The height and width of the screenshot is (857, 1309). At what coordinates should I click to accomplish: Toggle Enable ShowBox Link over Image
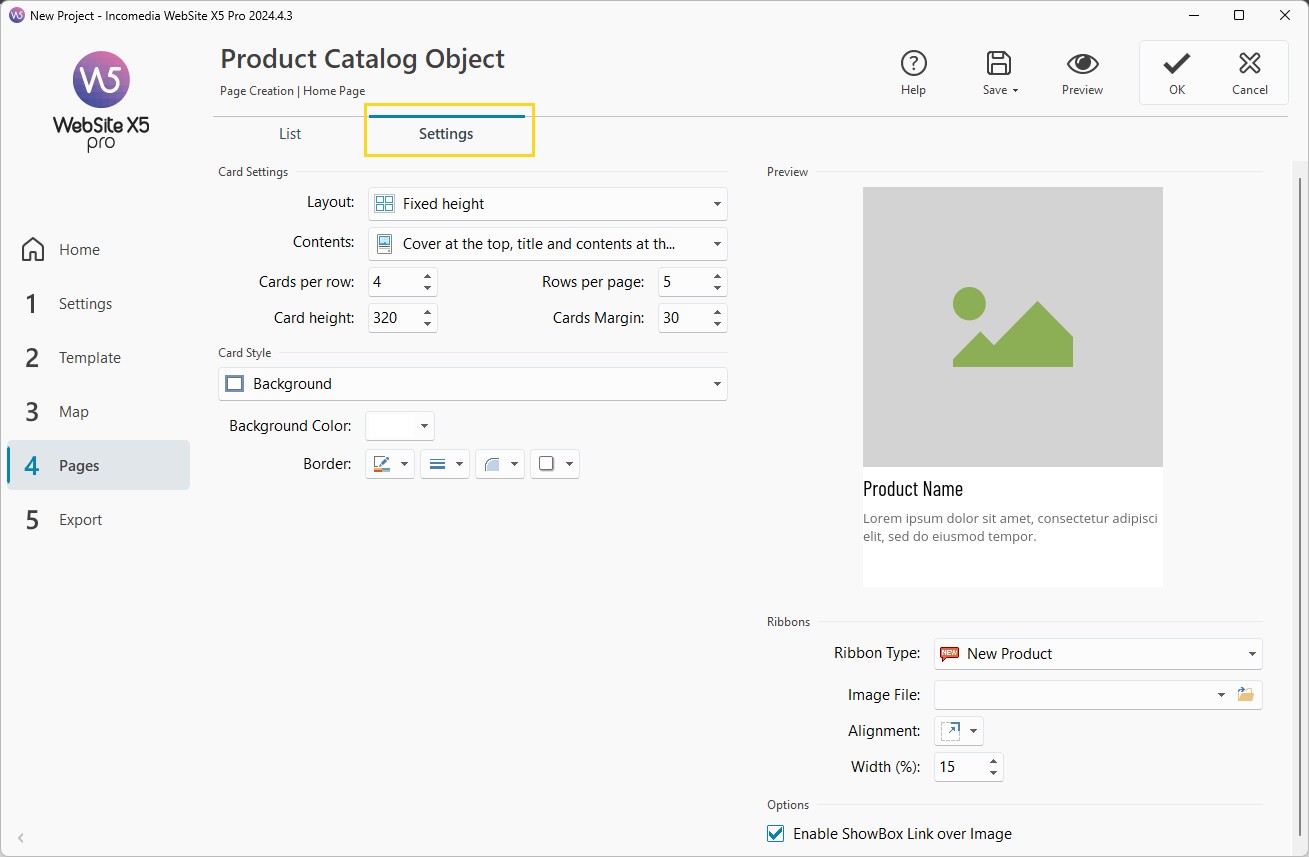(775, 834)
